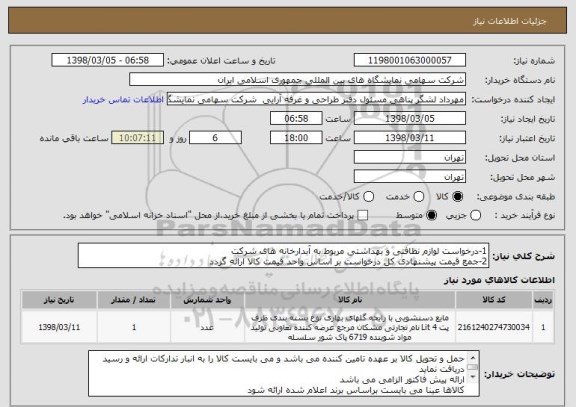The image size is (576, 407).
Task: Click the need date cell 1398/03/11
Action: coord(59,327)
